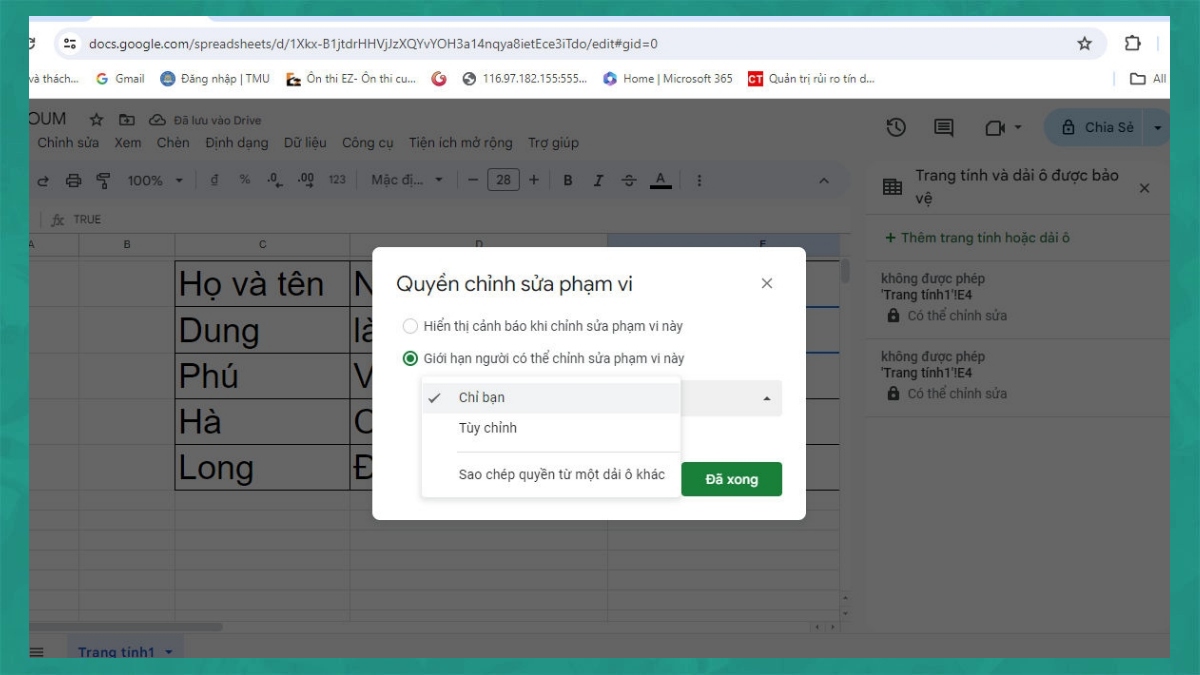
Task: Choose 'Tùy chỉnh' from the dropdown
Action: pos(488,428)
